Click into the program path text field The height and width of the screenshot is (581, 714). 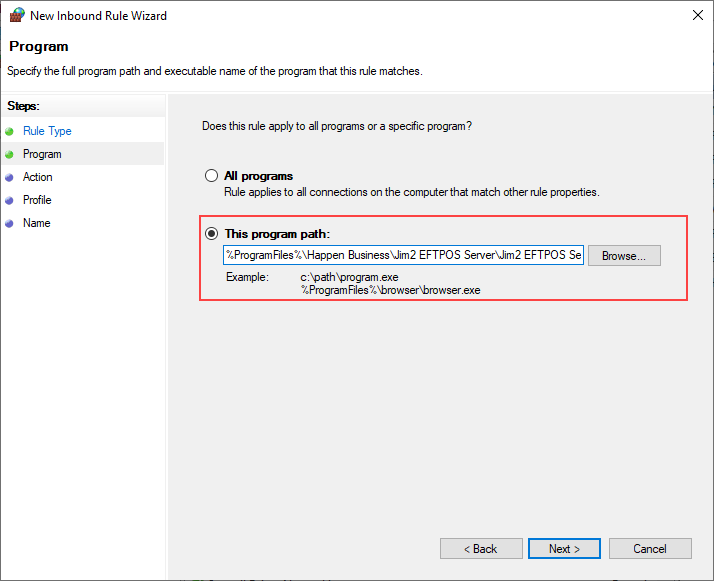[x=403, y=256]
